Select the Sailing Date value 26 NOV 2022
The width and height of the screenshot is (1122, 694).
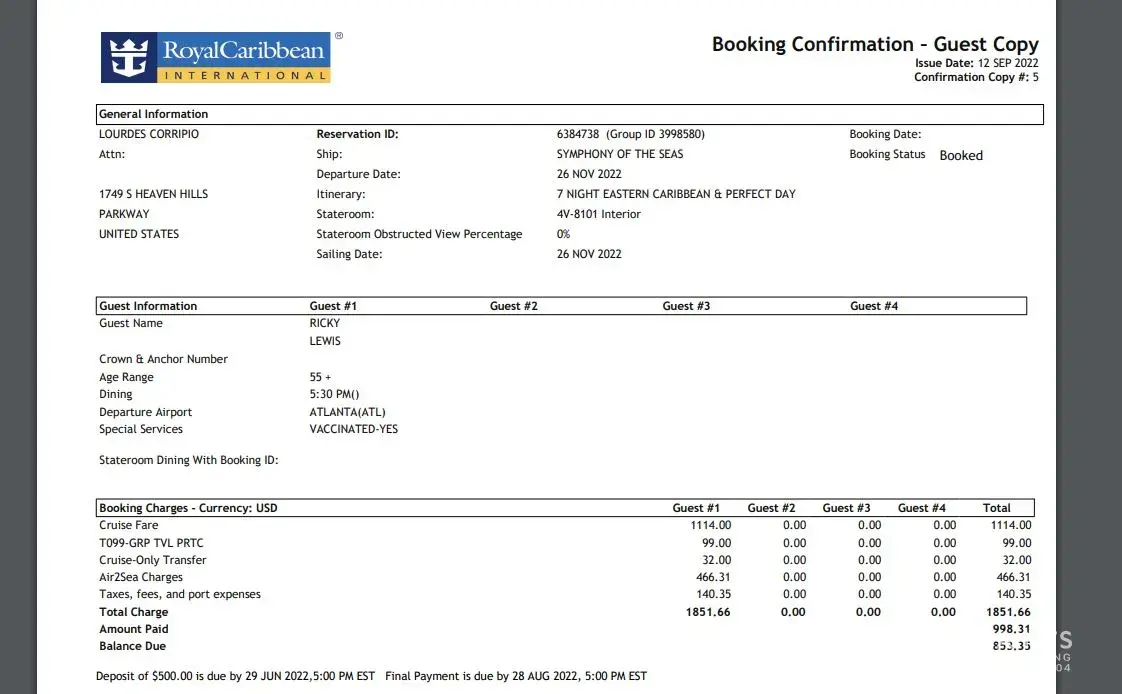[589, 254]
